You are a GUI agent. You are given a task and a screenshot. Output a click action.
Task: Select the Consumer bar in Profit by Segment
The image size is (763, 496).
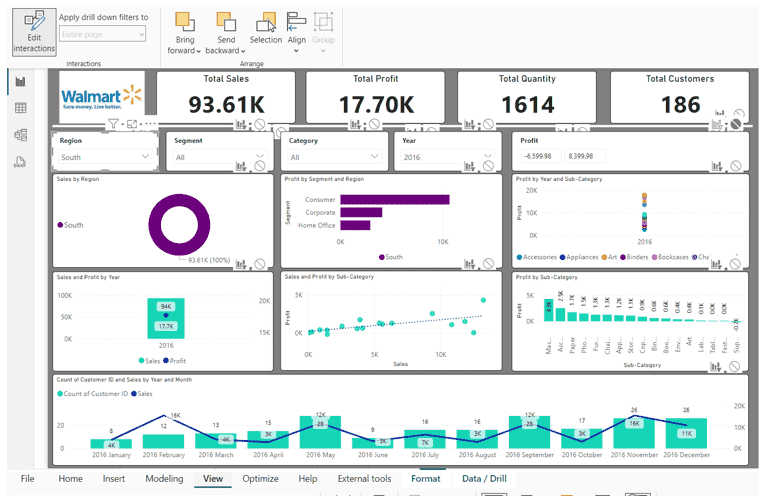click(x=395, y=200)
